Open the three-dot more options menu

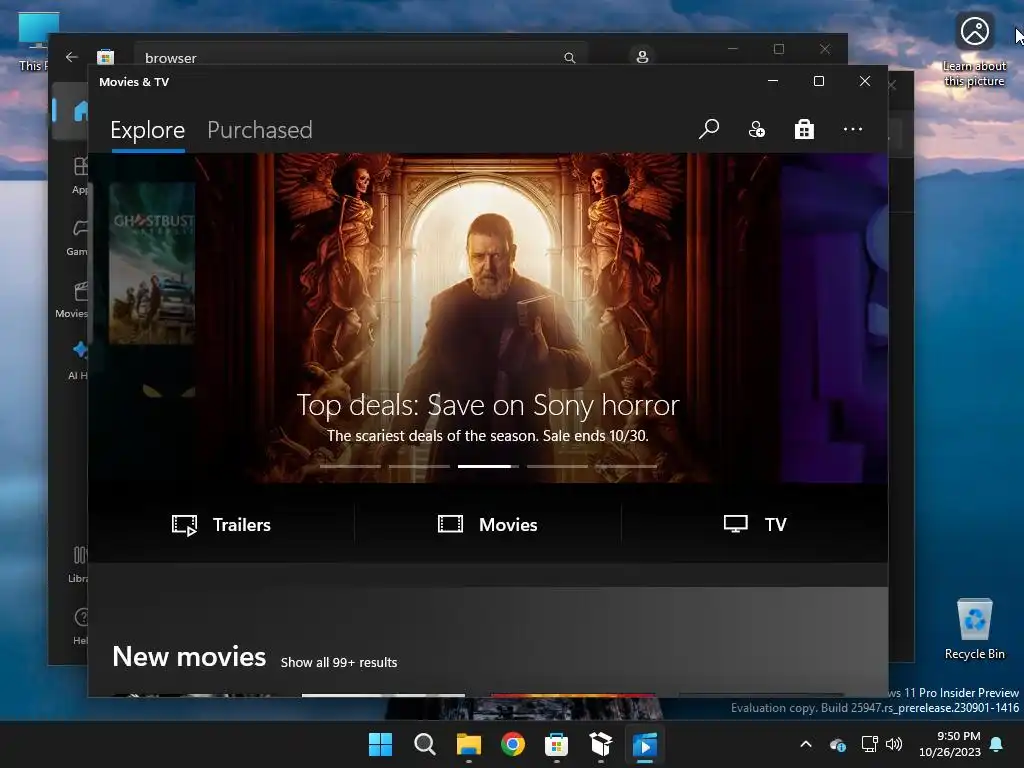(x=852, y=129)
